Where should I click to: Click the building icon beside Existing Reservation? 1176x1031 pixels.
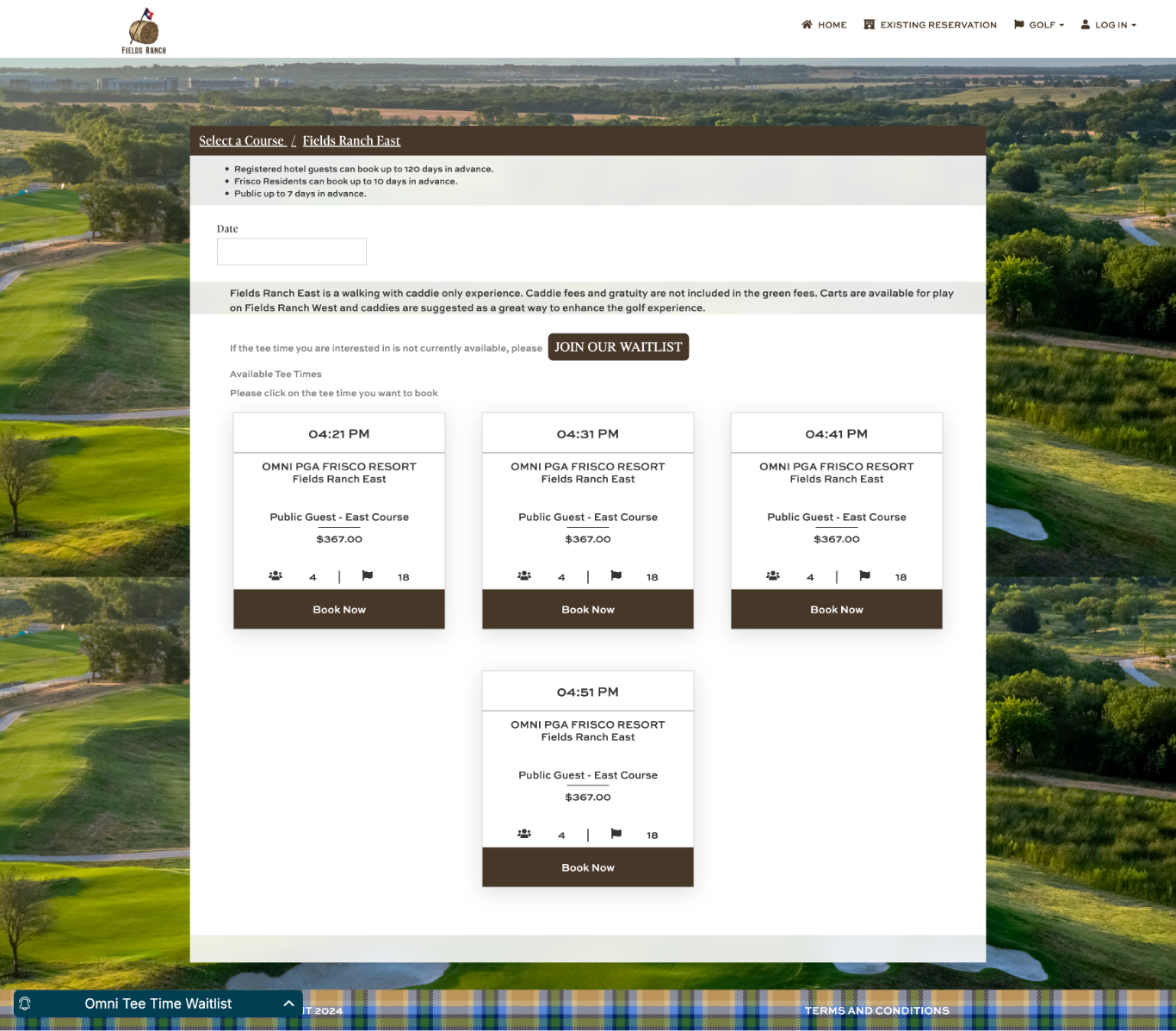870,25
